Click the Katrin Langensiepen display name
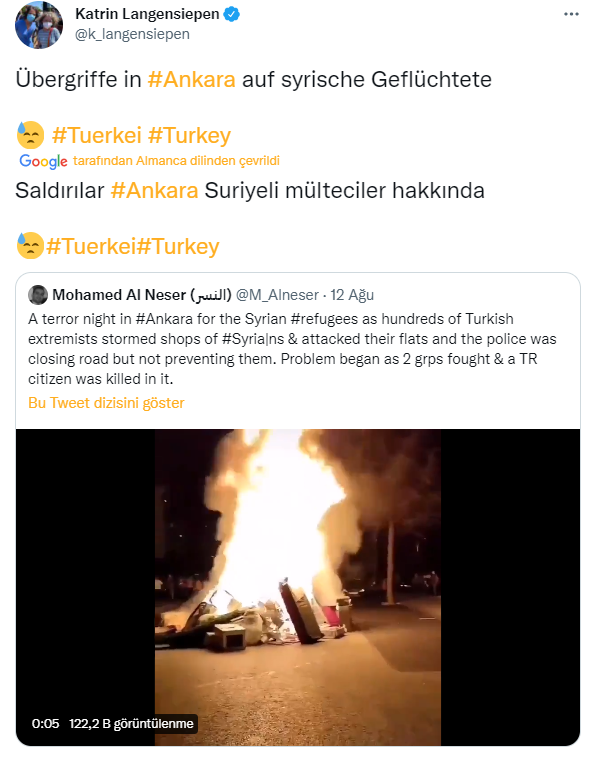The image size is (591, 761). click(x=147, y=14)
